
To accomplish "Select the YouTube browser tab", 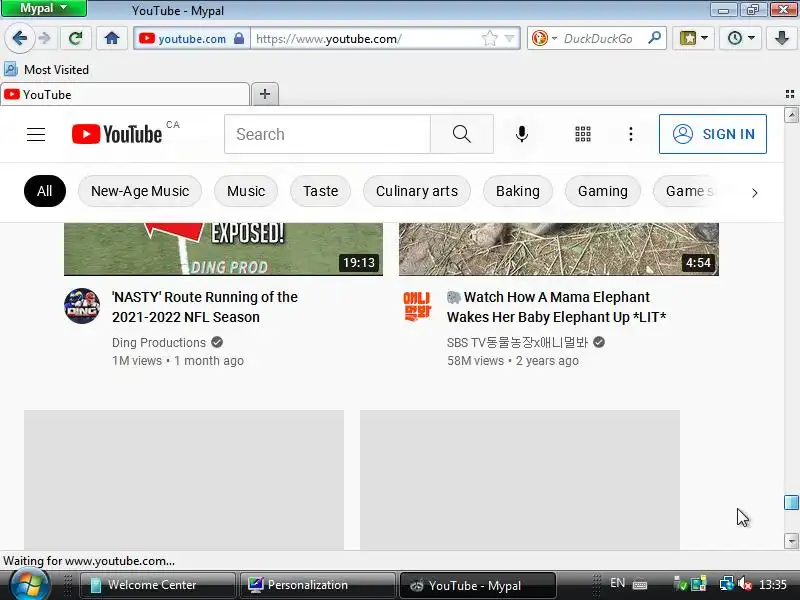I will click(124, 94).
